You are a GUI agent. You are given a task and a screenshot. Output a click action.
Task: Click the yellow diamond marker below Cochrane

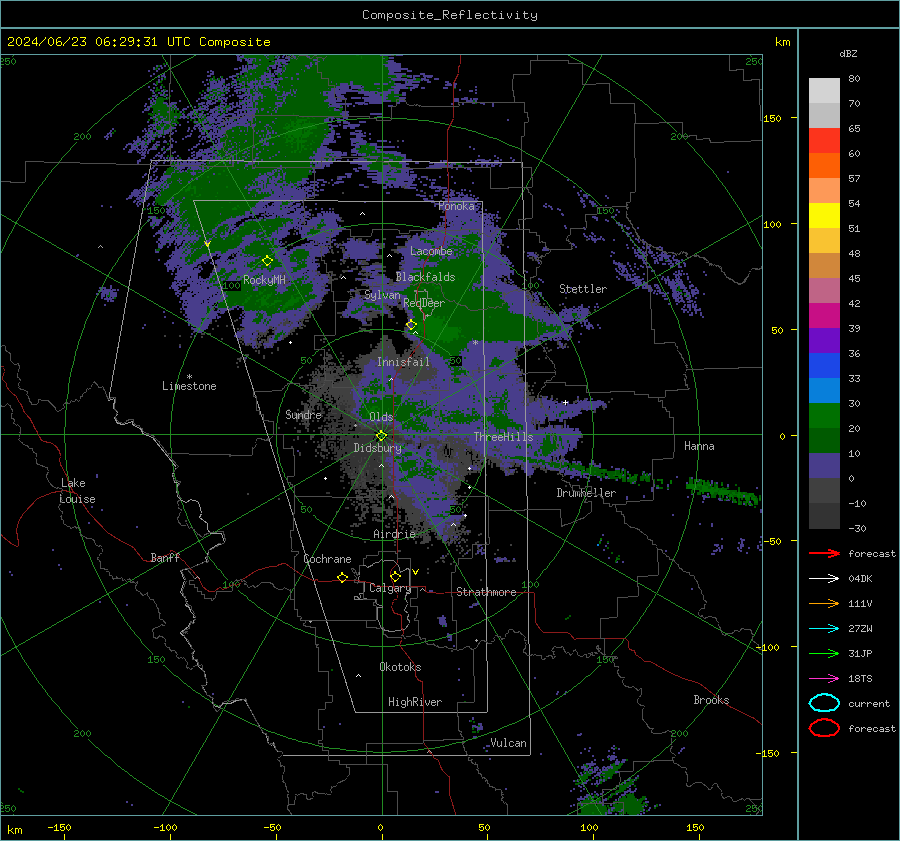click(x=342, y=577)
